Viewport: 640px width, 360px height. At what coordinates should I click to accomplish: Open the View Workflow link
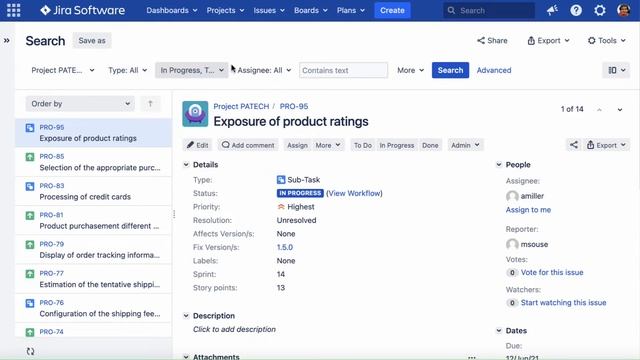pyautogui.click(x=354, y=193)
